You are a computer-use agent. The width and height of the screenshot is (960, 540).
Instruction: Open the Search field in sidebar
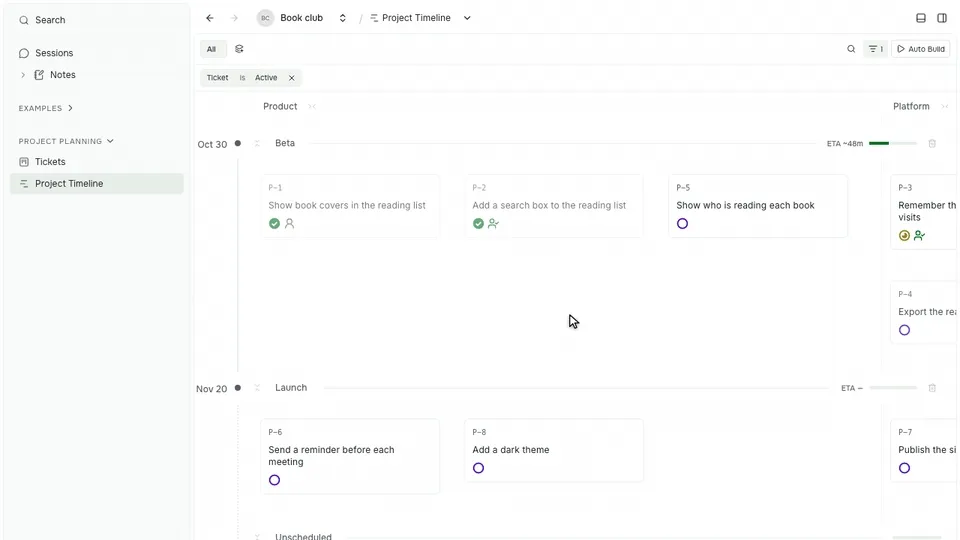(97, 20)
